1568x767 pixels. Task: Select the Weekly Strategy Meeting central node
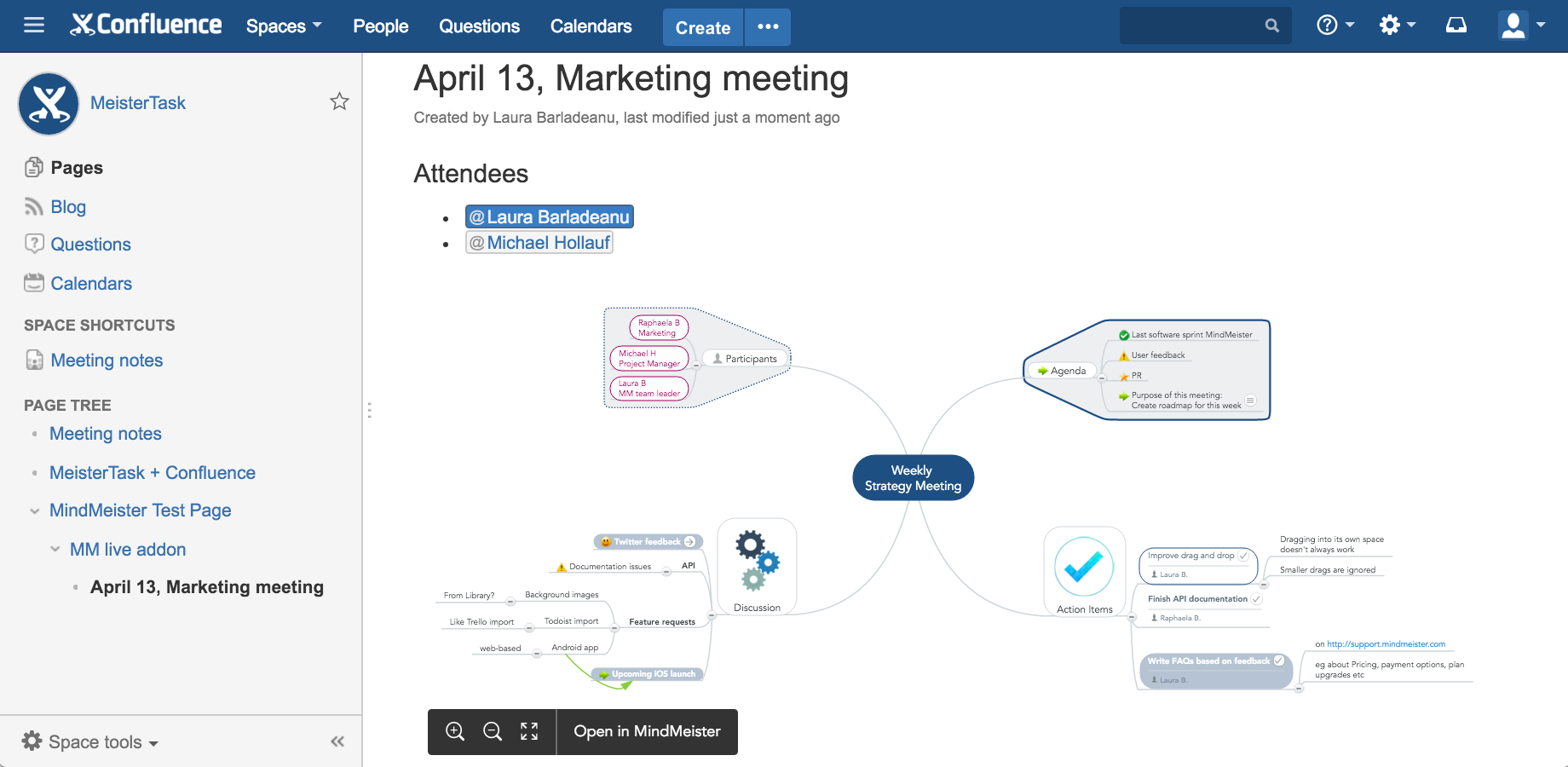coord(914,478)
